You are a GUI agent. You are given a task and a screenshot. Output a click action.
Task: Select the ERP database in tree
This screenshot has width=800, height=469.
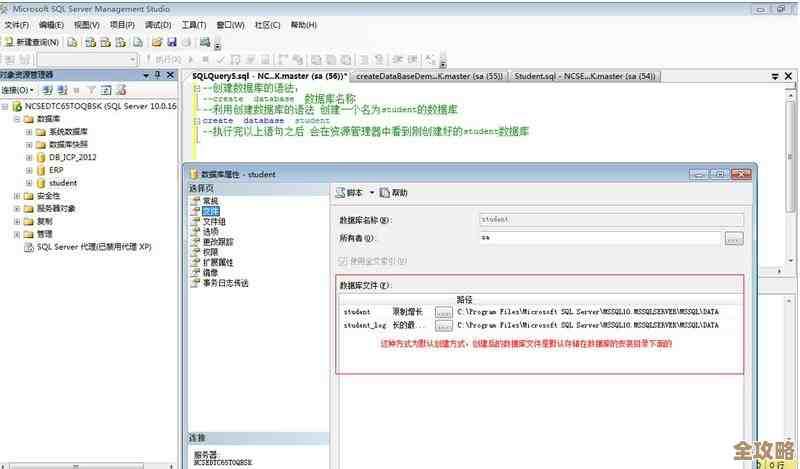tap(56, 170)
